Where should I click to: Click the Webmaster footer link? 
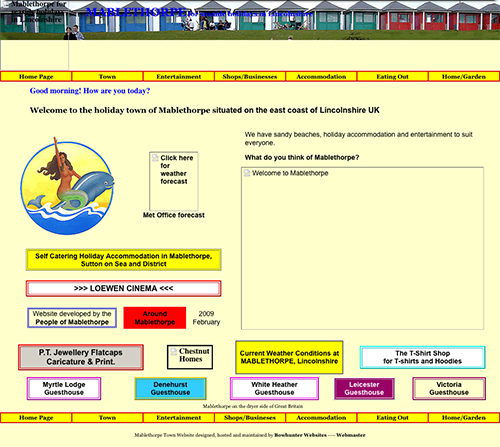click(x=351, y=435)
